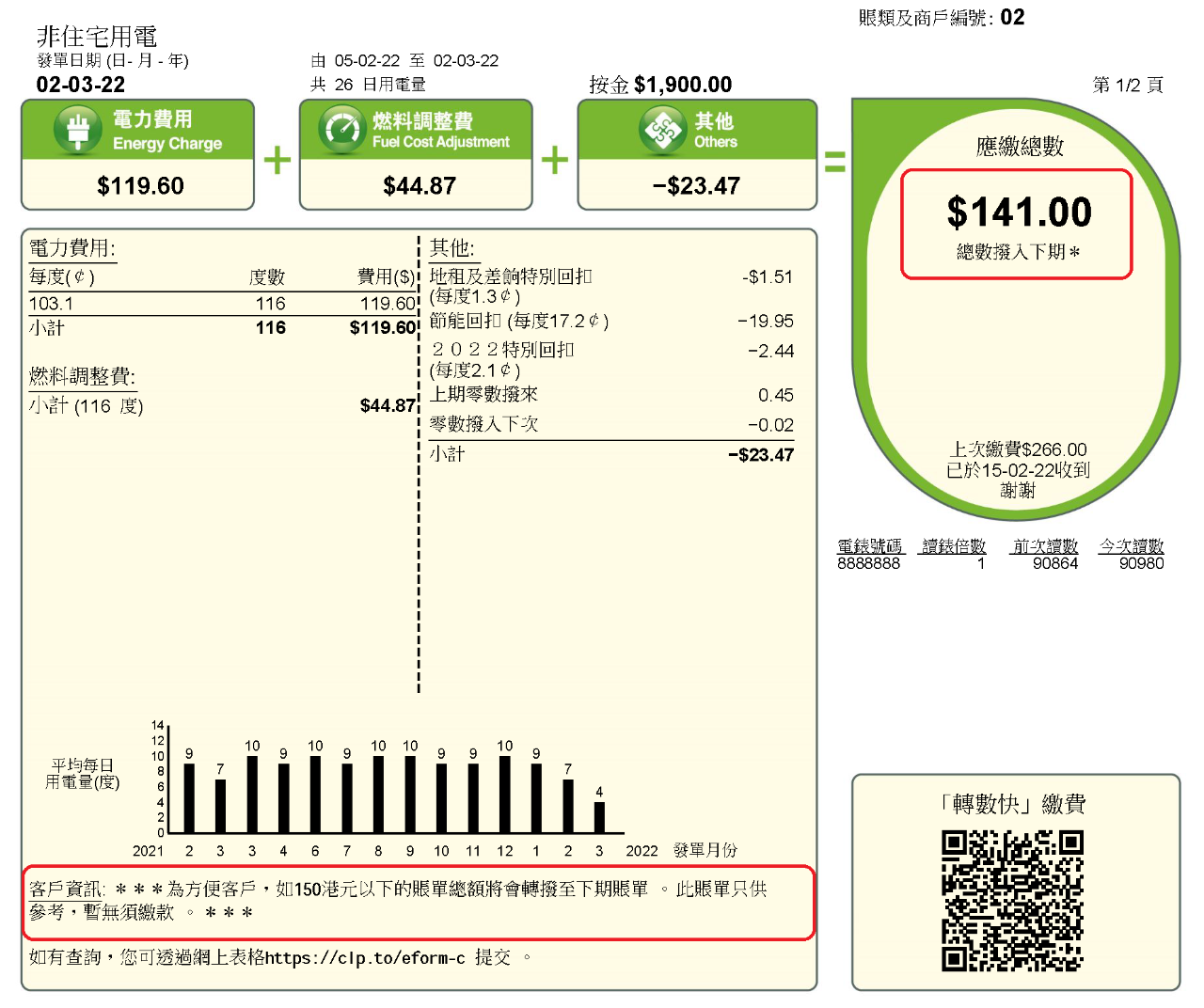Click the last chart bar labeled 4

[x=599, y=817]
